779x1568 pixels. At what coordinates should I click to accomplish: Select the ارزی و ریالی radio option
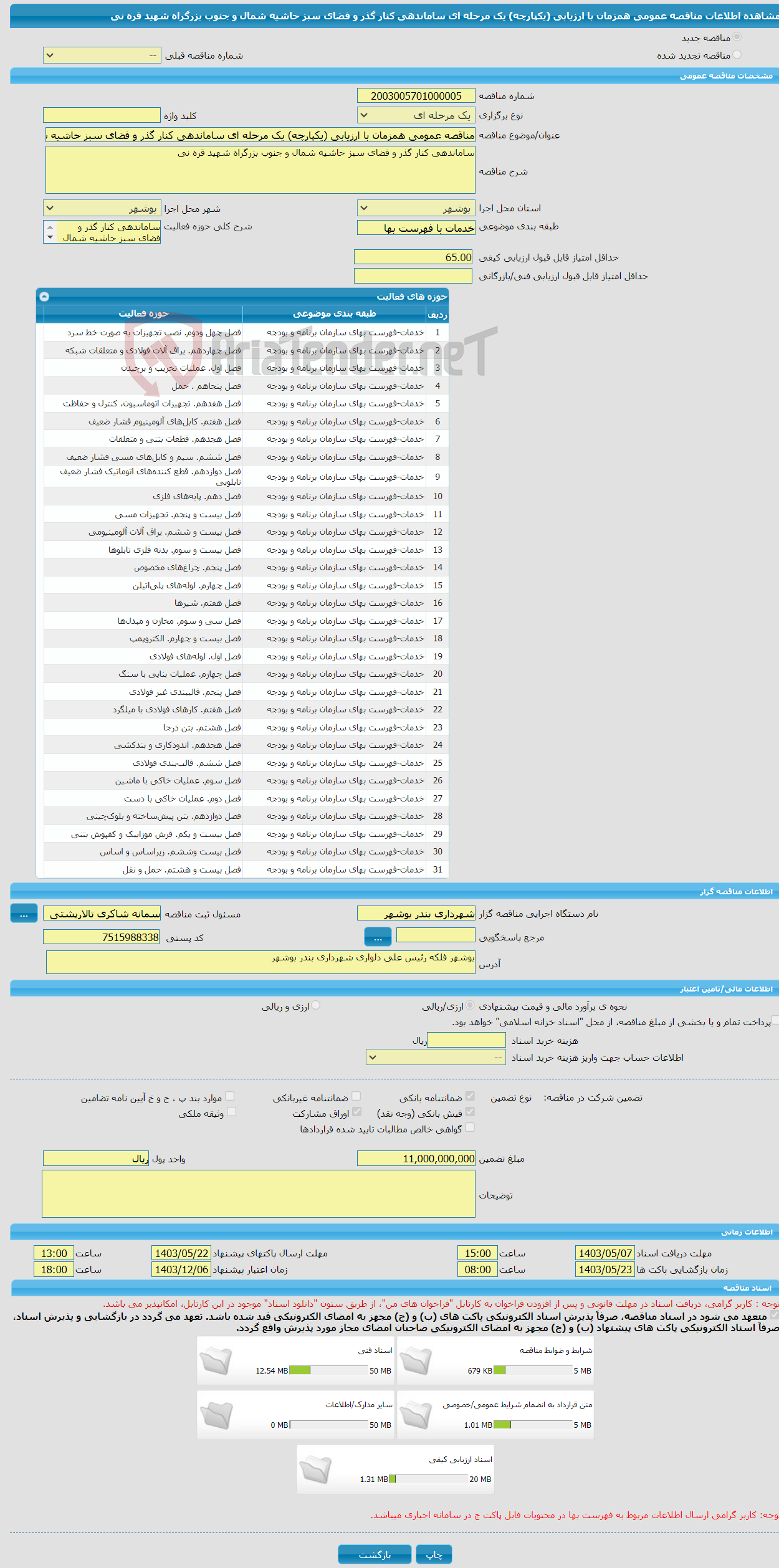316,1005
